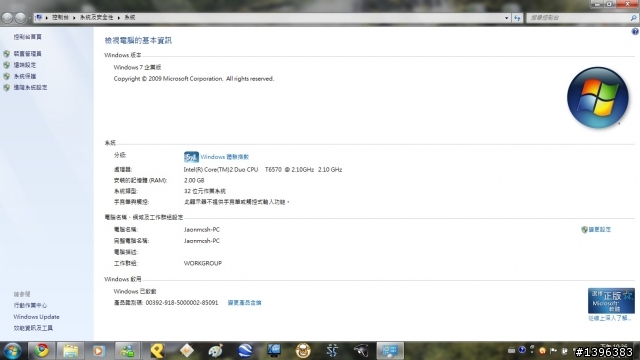Image resolution: width=640 pixels, height=360 pixels.
Task: Click the Windows Experience Index score badge
Action: pos(191,157)
